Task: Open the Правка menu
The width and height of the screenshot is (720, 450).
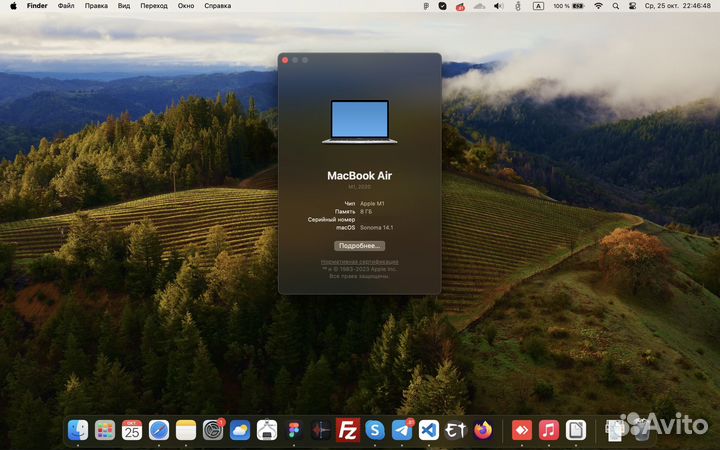Action: pos(96,6)
